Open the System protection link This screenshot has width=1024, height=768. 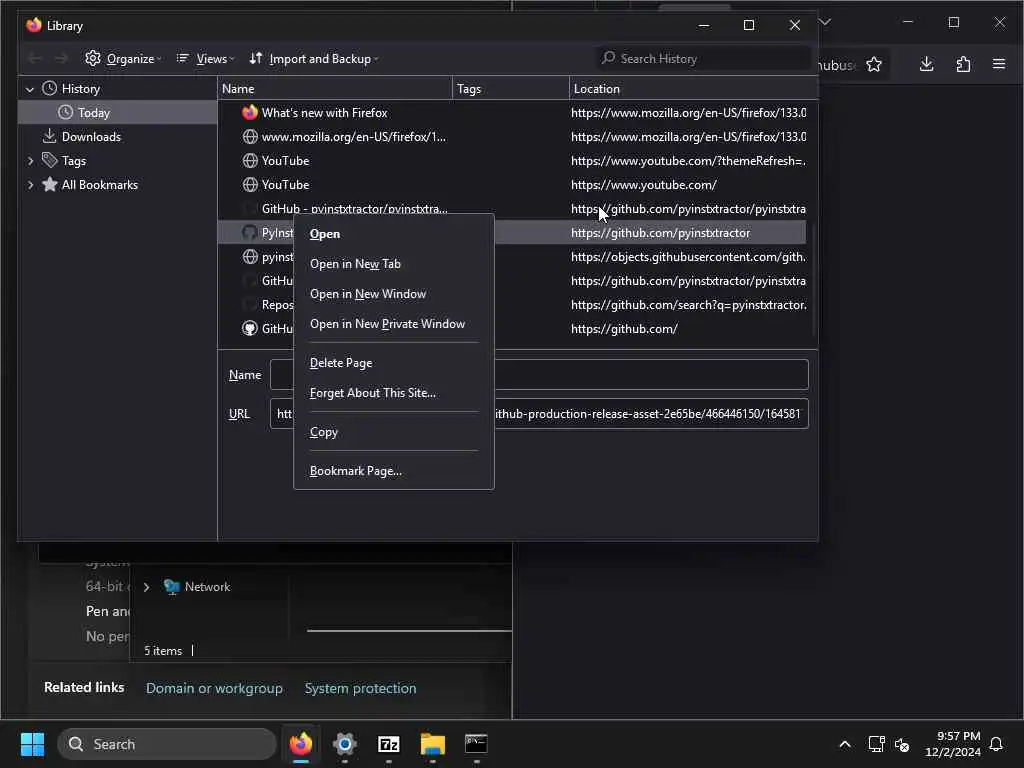point(360,688)
